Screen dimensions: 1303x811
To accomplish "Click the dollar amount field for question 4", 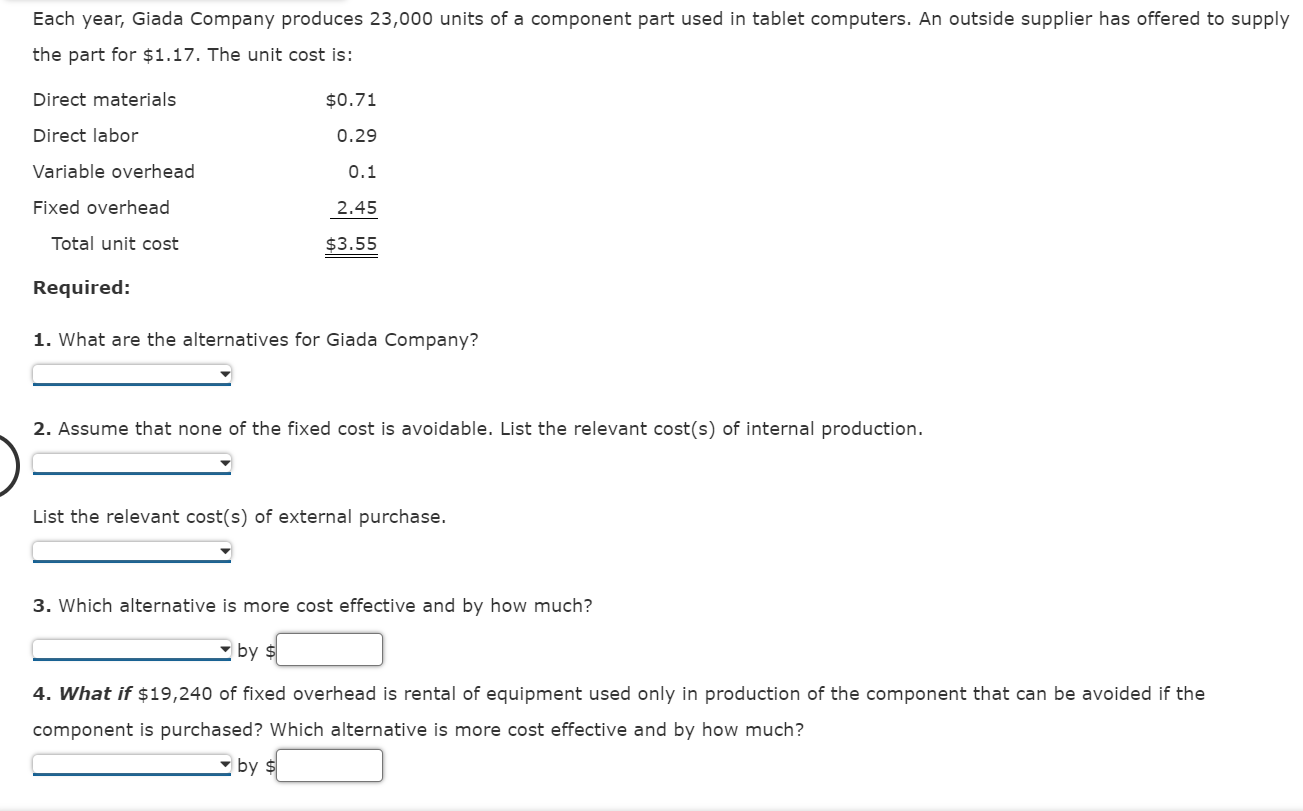I will pyautogui.click(x=330, y=765).
